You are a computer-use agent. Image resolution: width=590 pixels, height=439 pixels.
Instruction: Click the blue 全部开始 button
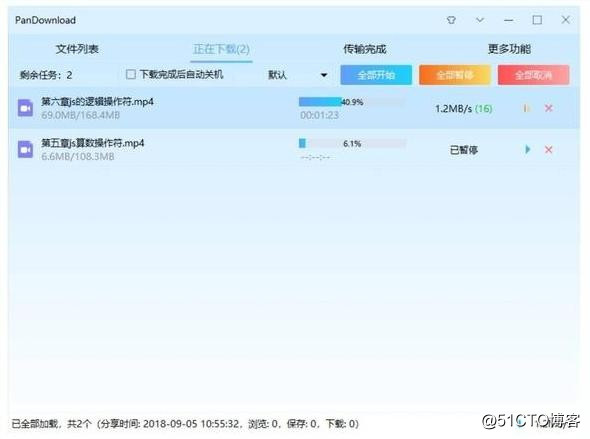(x=376, y=75)
